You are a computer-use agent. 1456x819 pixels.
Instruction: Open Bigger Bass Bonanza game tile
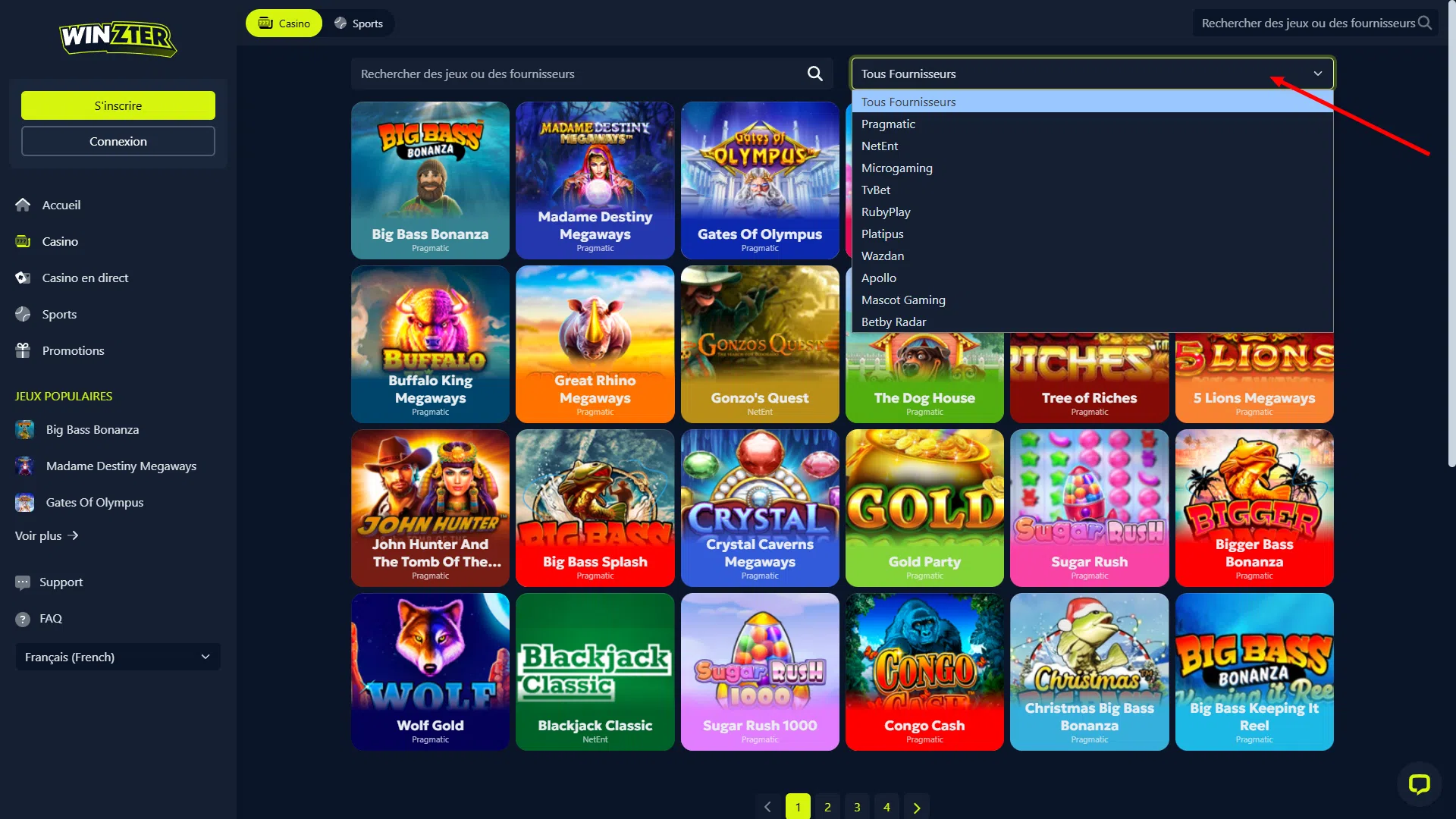1254,508
